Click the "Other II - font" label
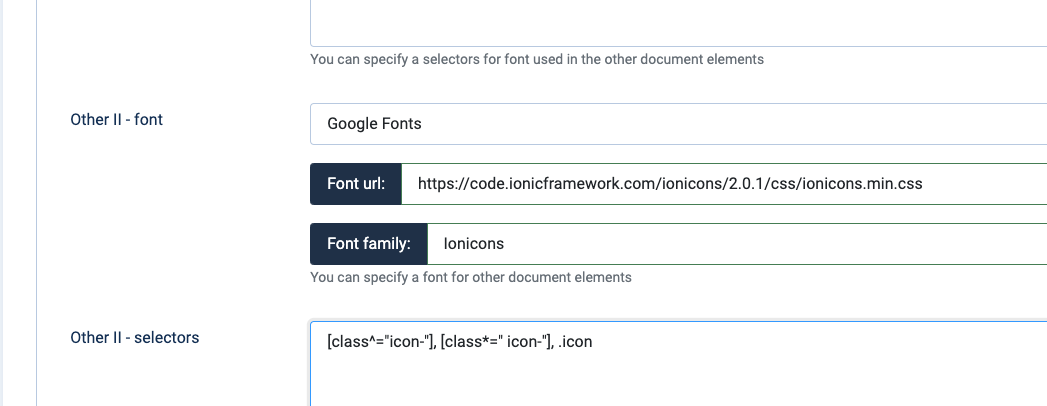The image size is (1047, 406). coord(116,119)
